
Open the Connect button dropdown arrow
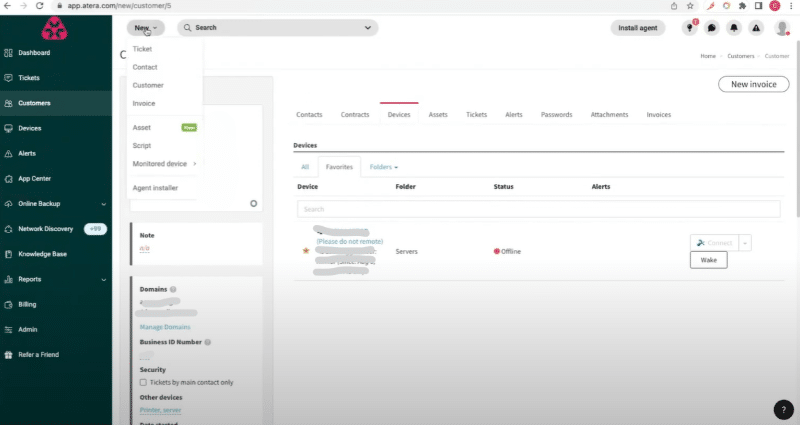(x=745, y=243)
